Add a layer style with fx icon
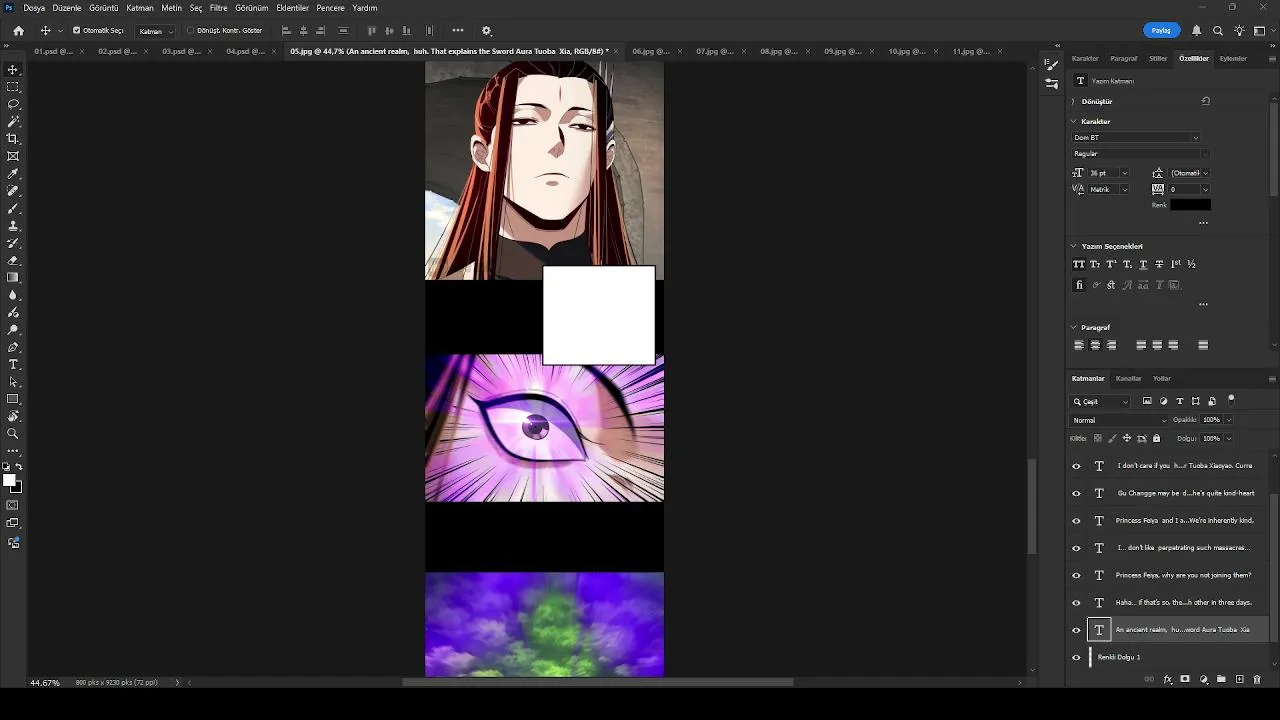1280x720 pixels. [x=1167, y=680]
